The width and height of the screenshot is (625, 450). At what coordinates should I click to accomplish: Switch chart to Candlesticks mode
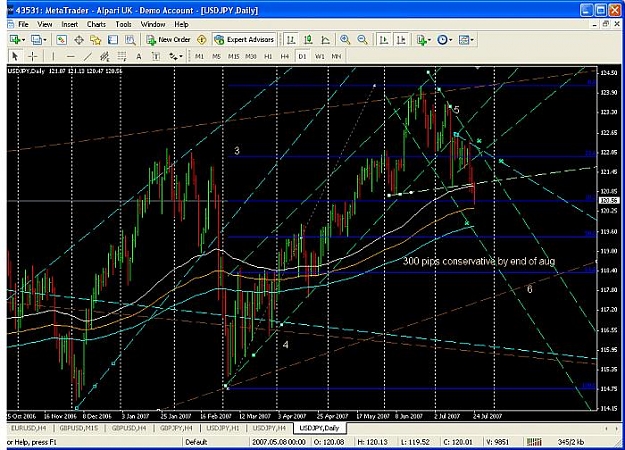(308, 39)
